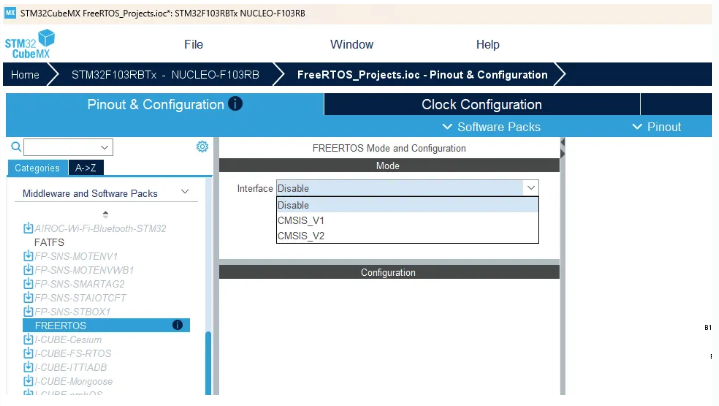Select the Categories tab
The width and height of the screenshot is (719, 406).
(37, 168)
